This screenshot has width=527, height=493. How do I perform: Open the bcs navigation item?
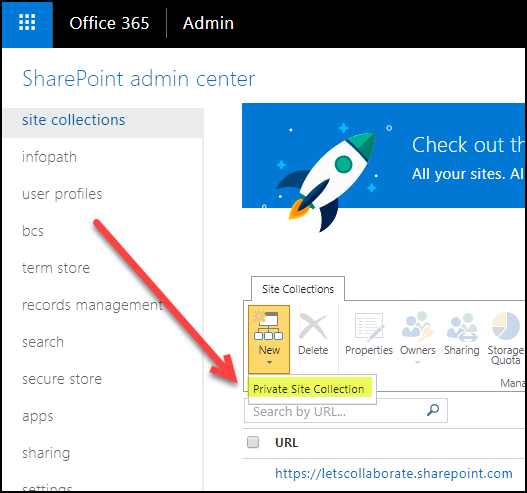pos(33,231)
